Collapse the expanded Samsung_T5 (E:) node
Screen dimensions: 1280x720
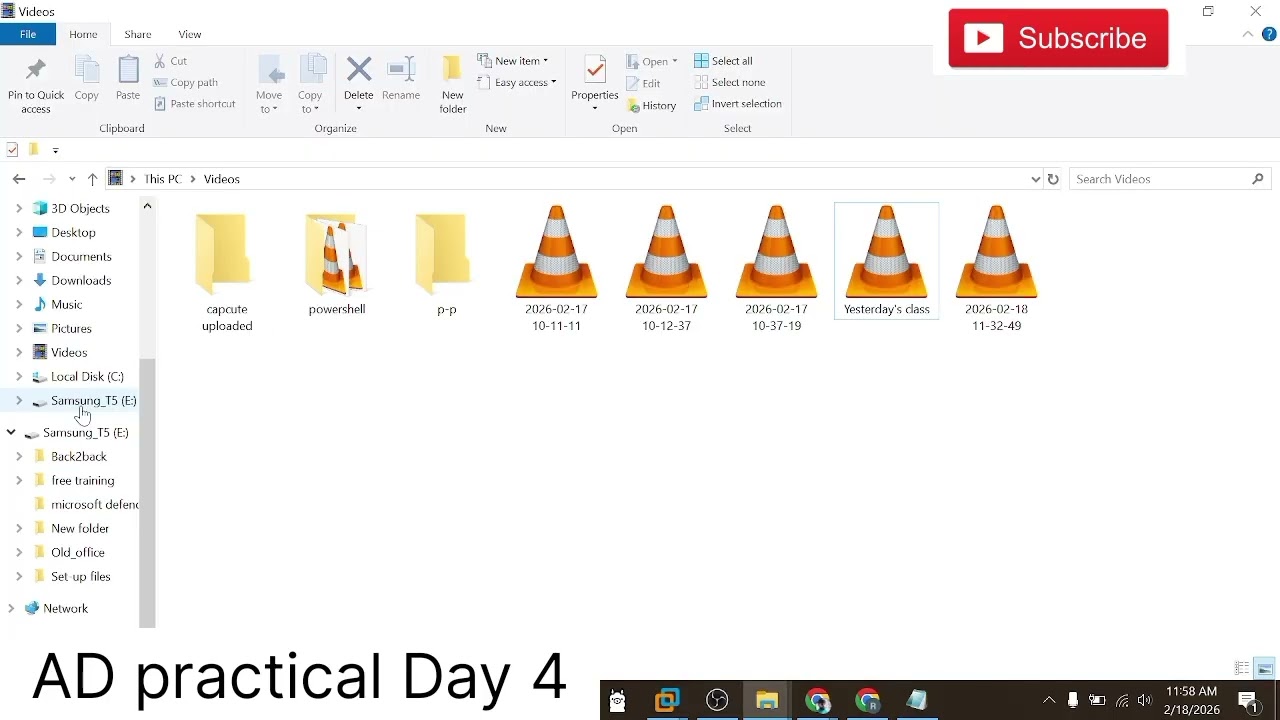point(11,433)
